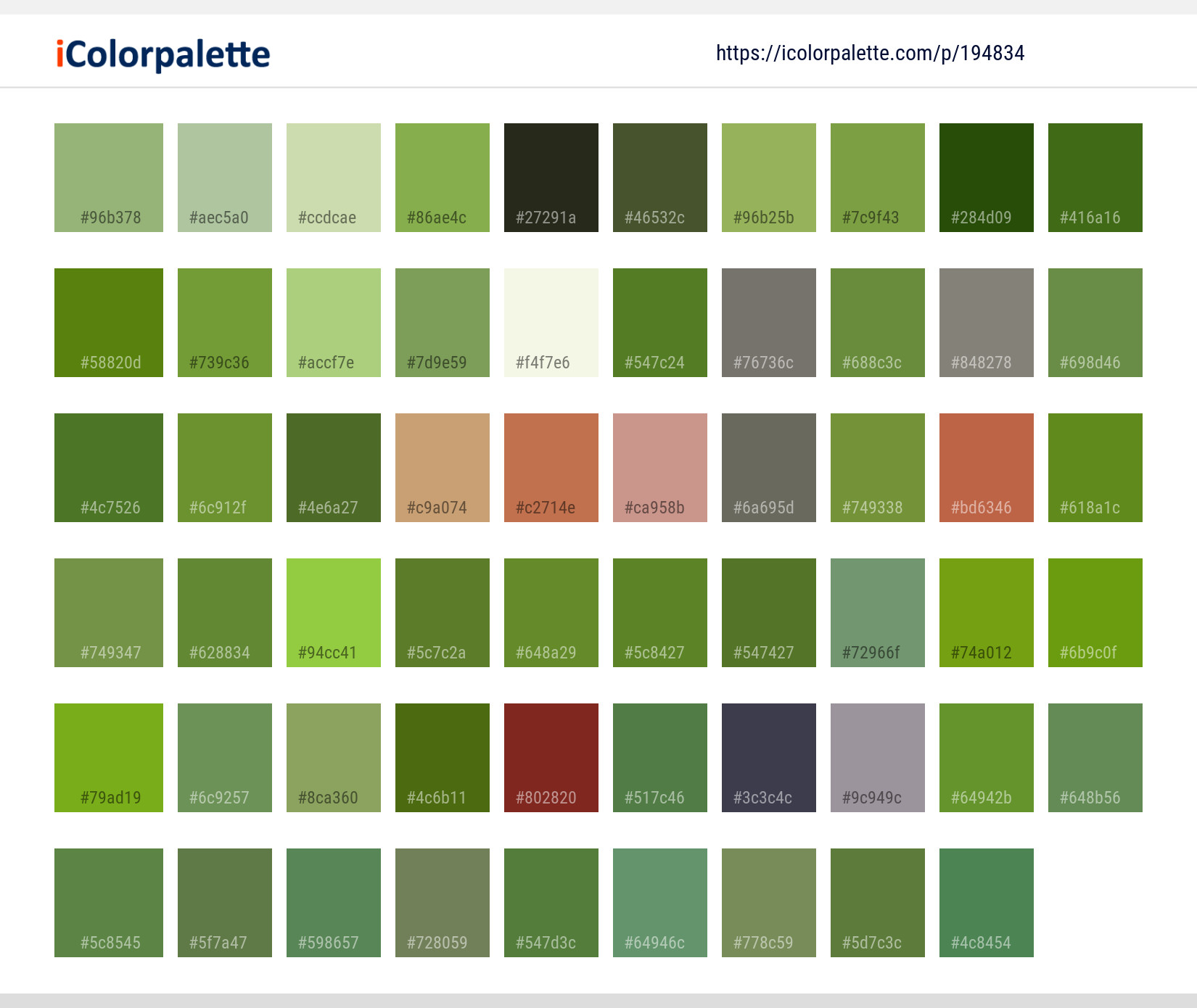Choose the #749347 swatch

pyautogui.click(x=109, y=613)
